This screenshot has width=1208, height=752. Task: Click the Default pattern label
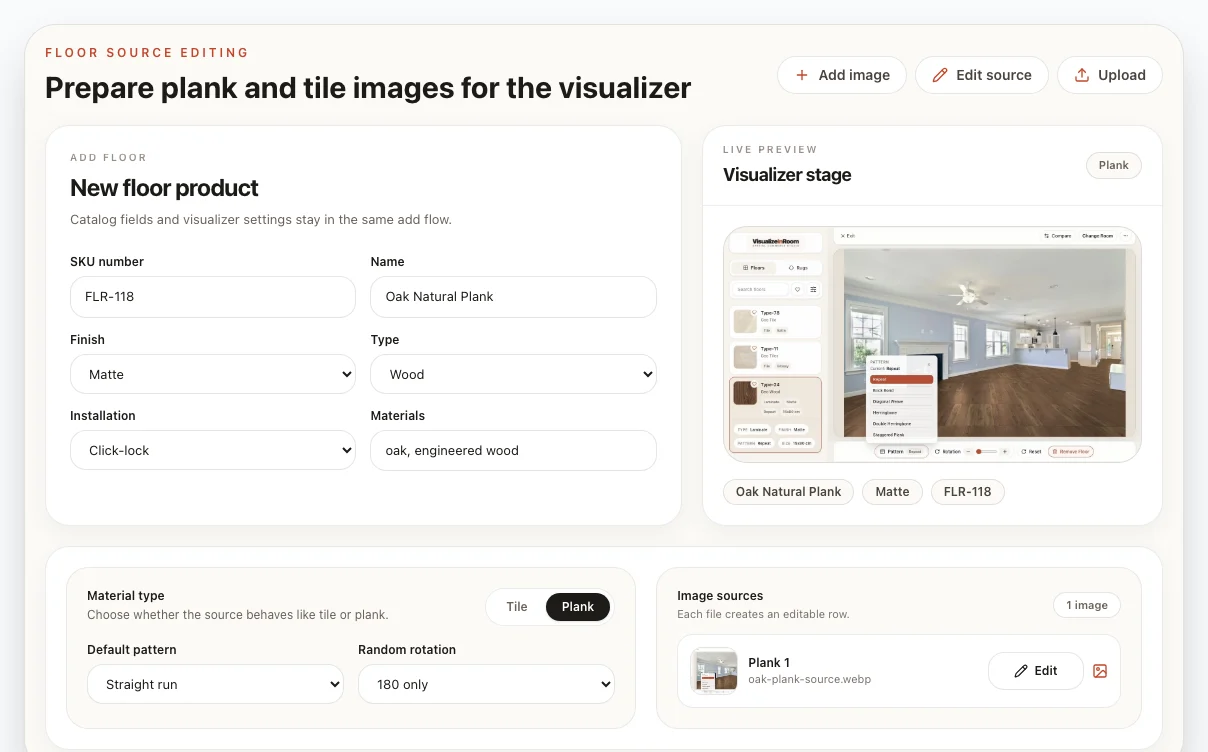point(132,650)
